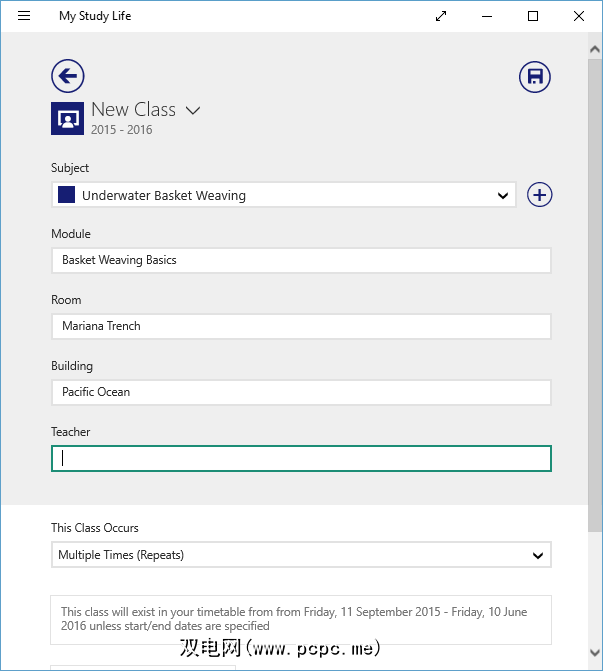Save the class with the floppy disk icon
Image resolution: width=603 pixels, height=671 pixels.
click(535, 77)
